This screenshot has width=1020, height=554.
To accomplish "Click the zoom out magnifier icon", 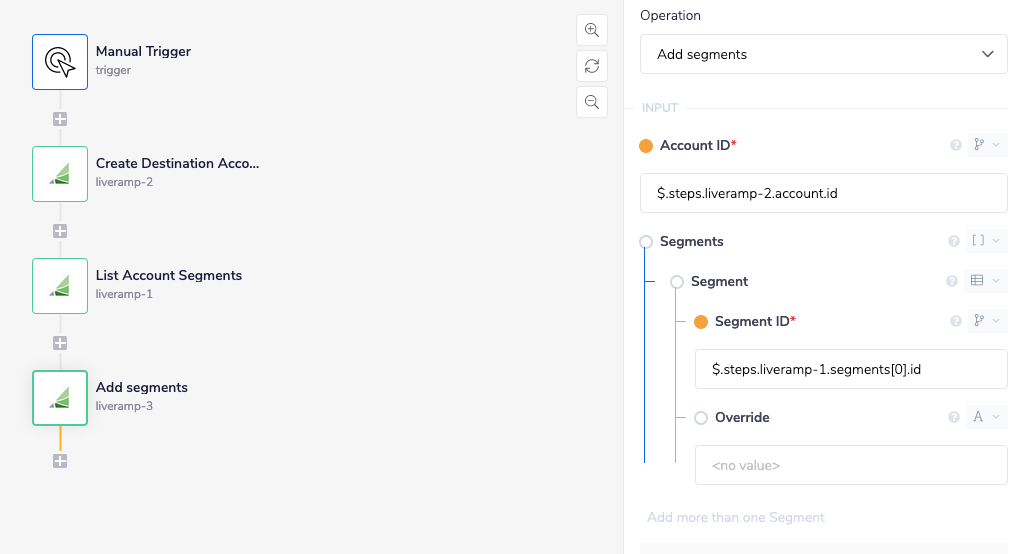I will (592, 102).
